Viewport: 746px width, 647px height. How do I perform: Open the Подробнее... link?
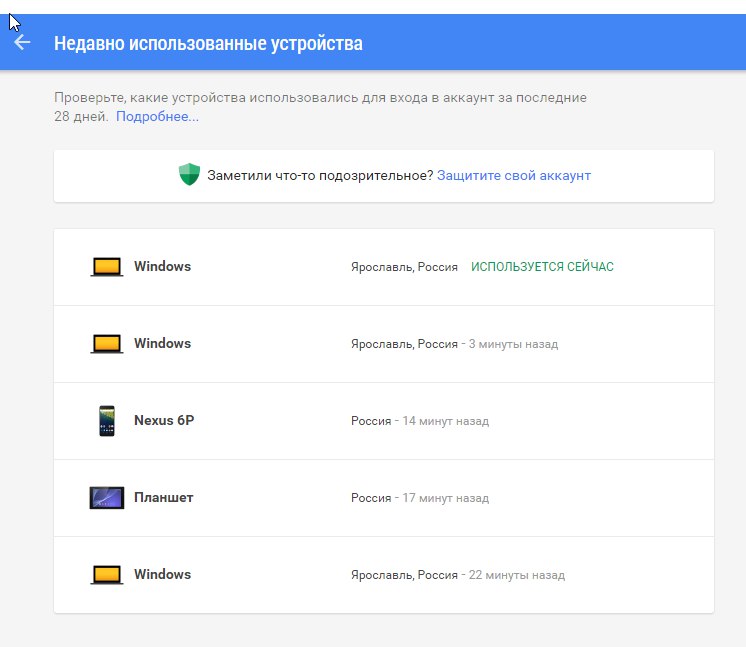point(157,117)
